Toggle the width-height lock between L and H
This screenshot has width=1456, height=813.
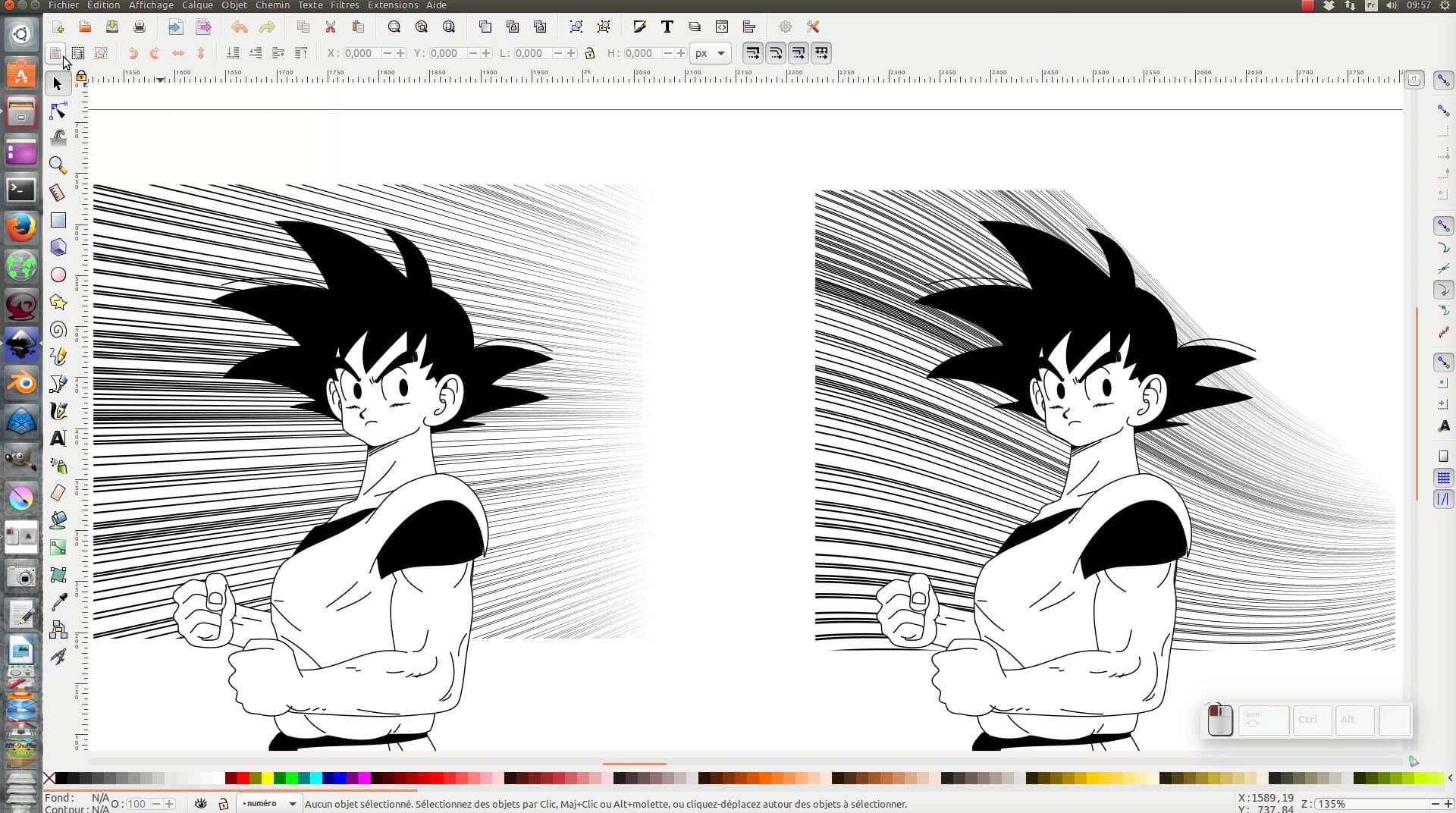(591, 53)
